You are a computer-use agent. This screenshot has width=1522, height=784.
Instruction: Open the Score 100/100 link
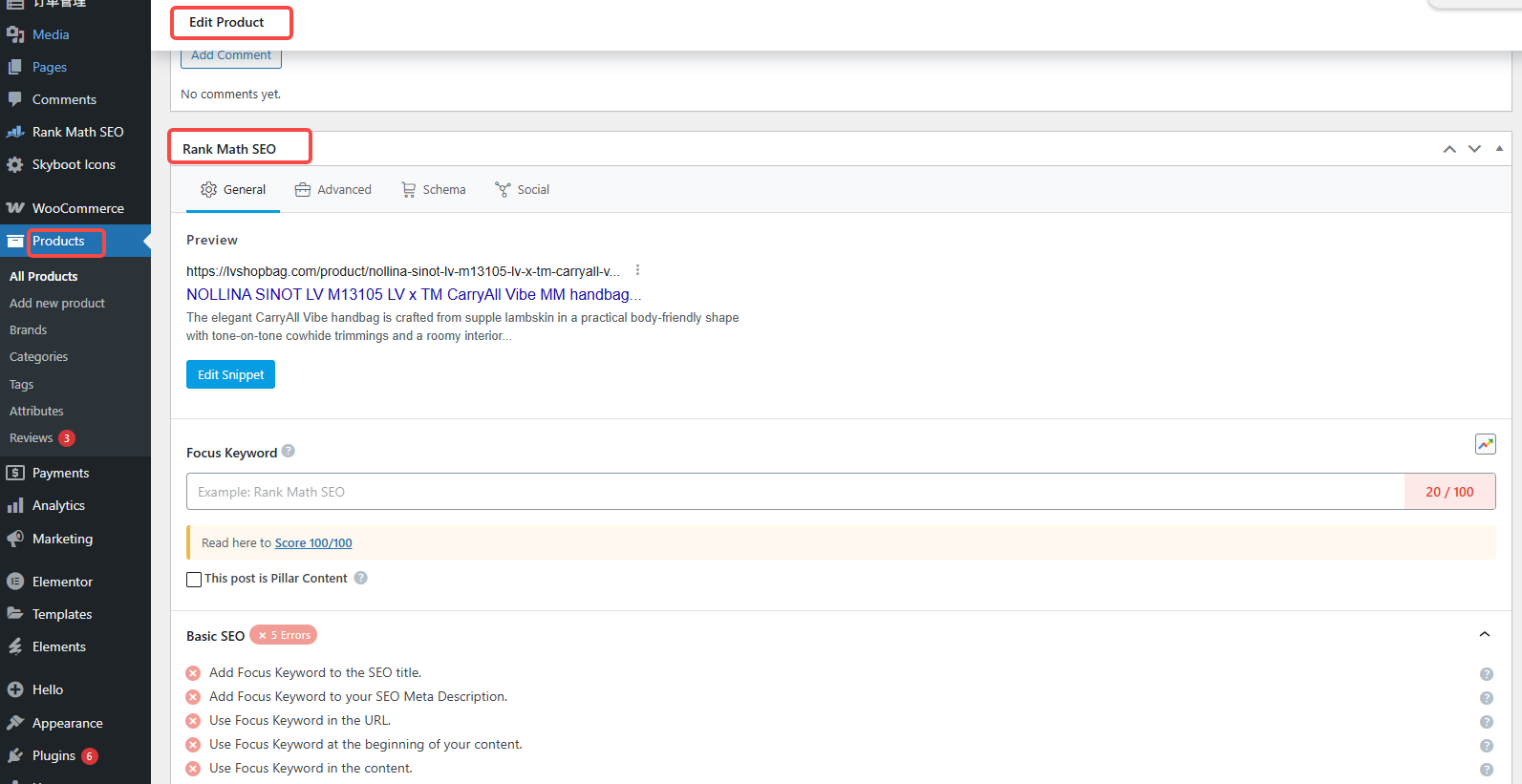(x=313, y=543)
